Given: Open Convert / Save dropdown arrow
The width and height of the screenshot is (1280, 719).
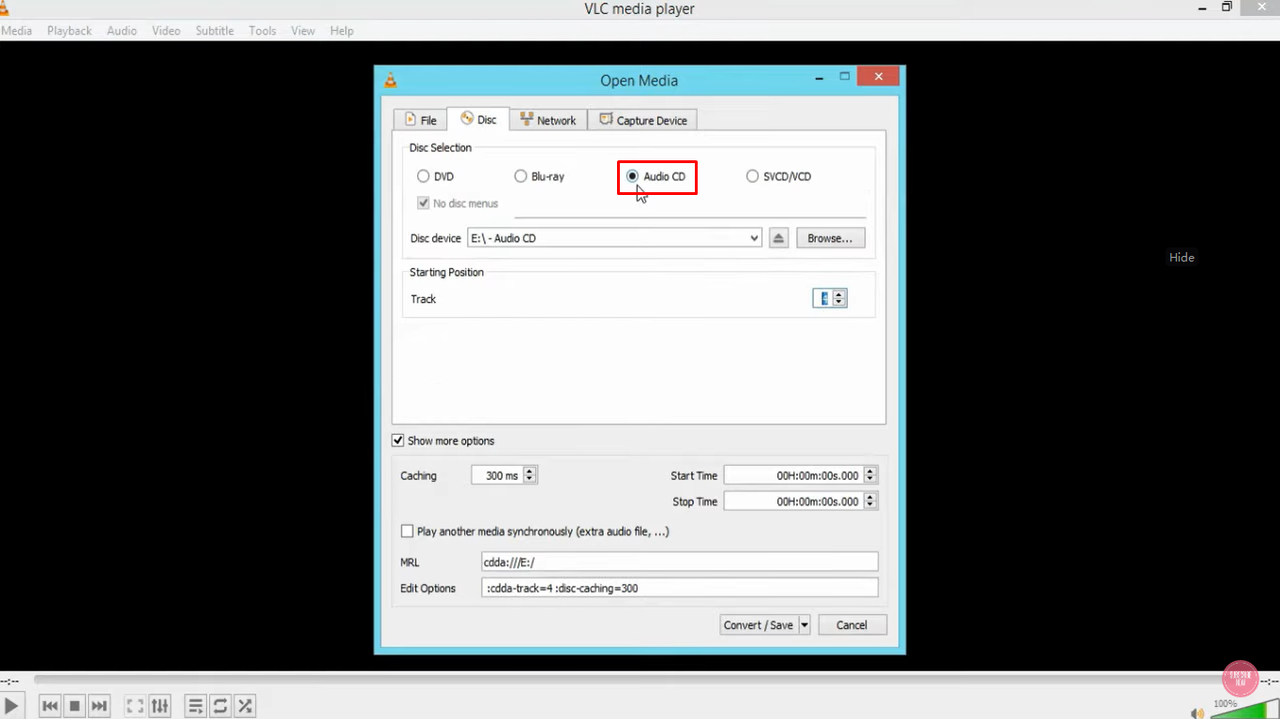Looking at the screenshot, I should click(804, 625).
